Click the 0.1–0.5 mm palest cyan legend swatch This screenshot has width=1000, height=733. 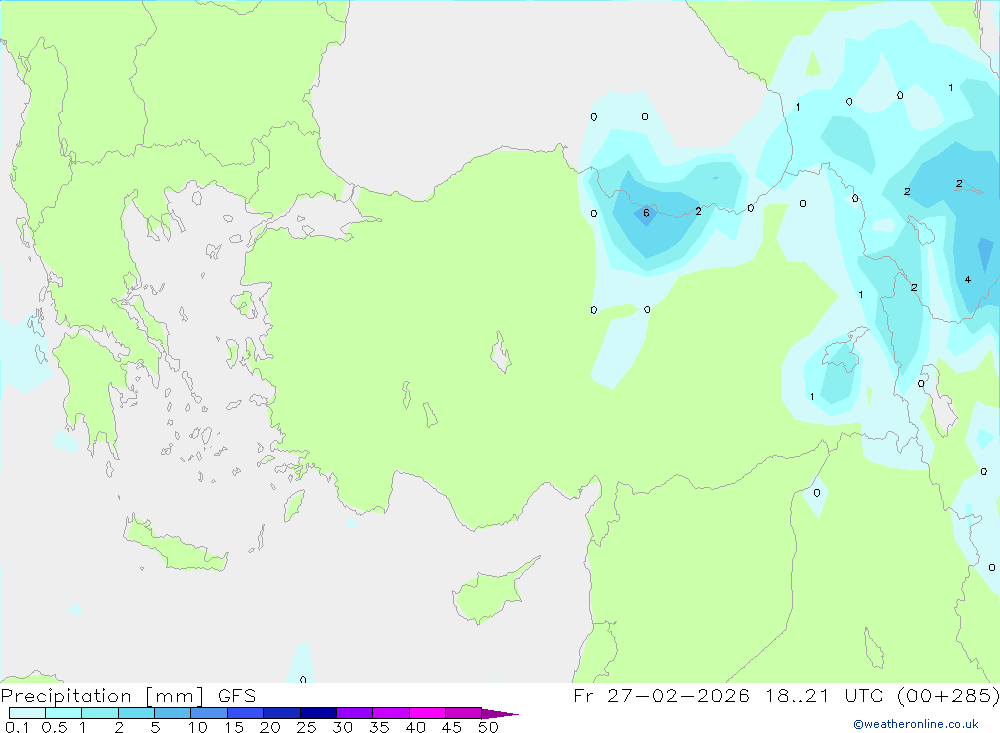[x=27, y=713]
